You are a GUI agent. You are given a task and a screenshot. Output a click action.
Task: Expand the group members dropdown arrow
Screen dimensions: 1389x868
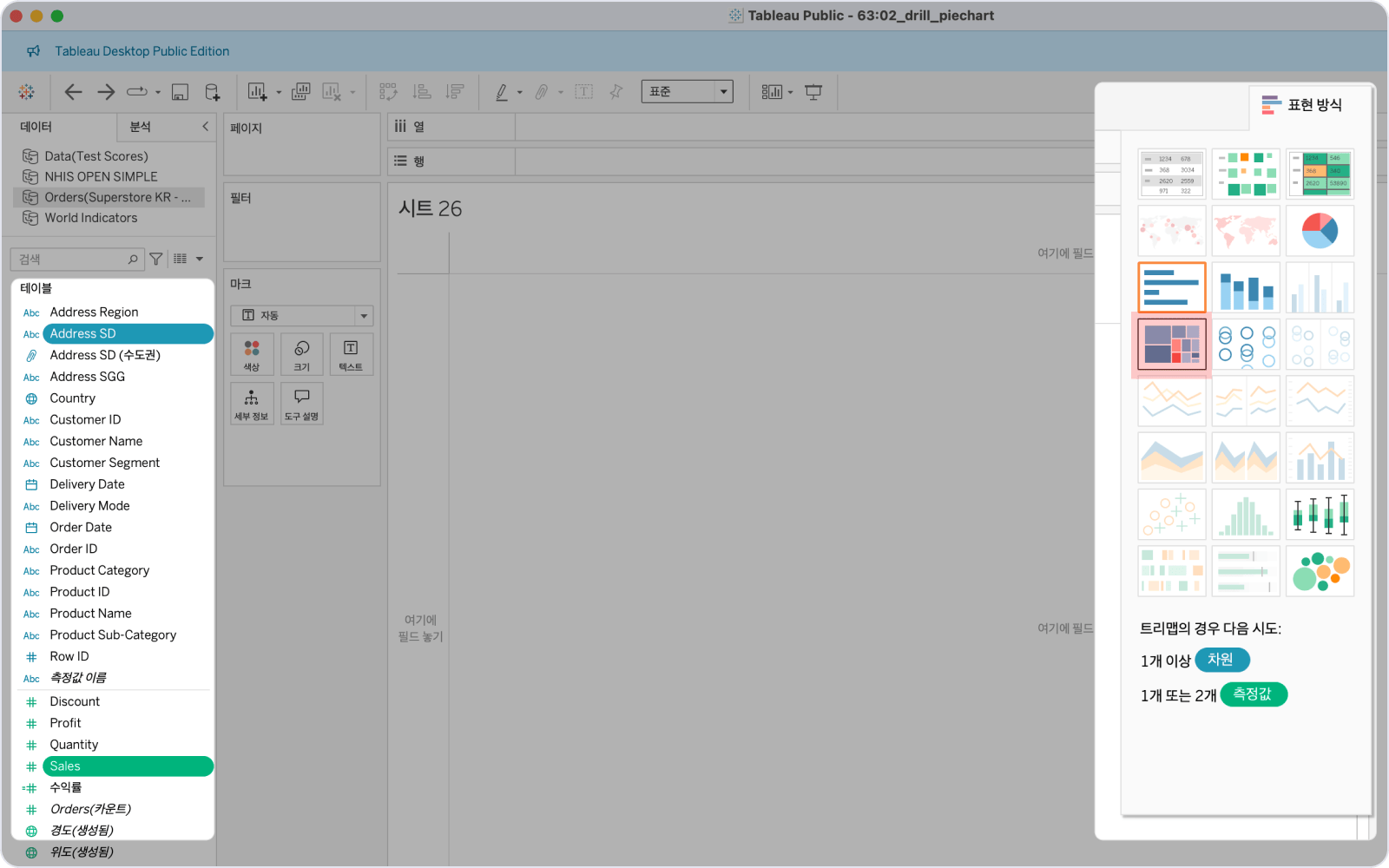pos(561,92)
